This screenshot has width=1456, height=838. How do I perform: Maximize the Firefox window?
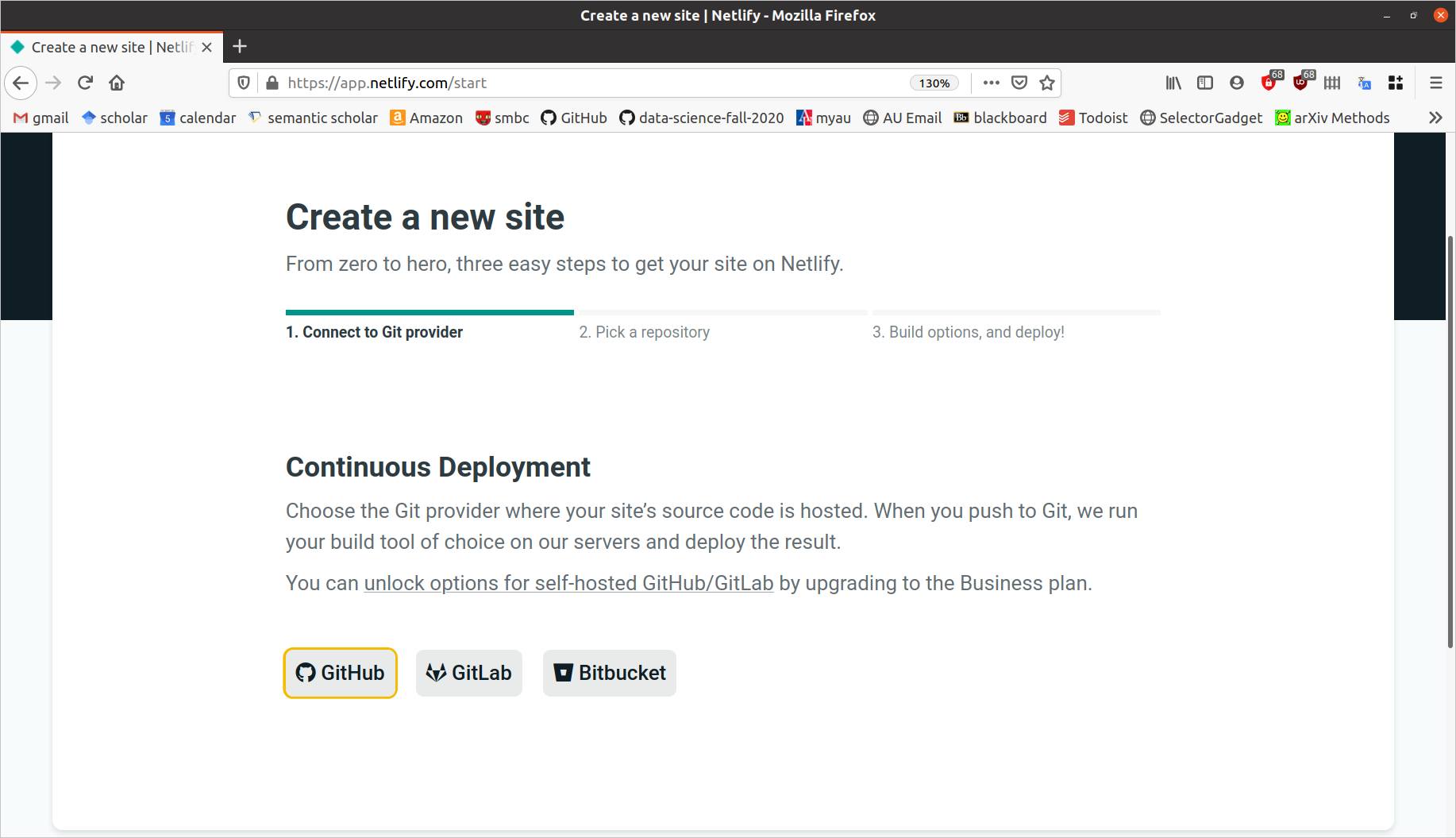coord(1413,15)
